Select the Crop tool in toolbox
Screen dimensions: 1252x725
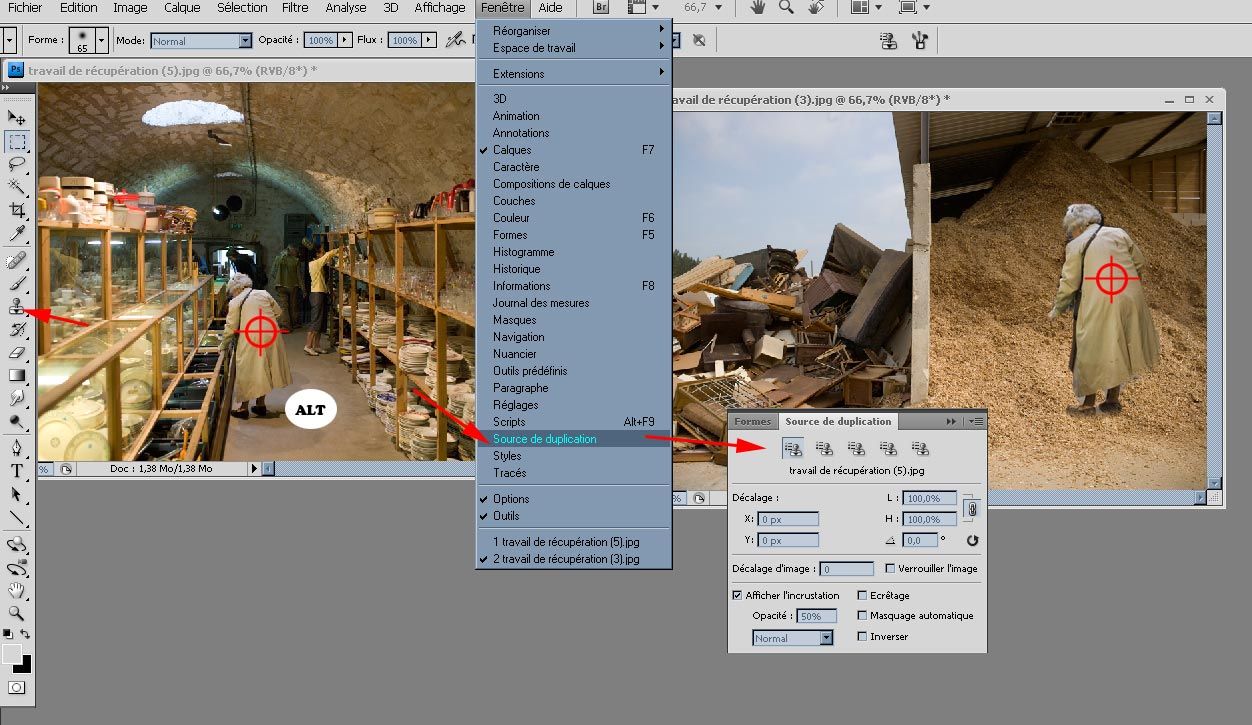pyautogui.click(x=17, y=210)
